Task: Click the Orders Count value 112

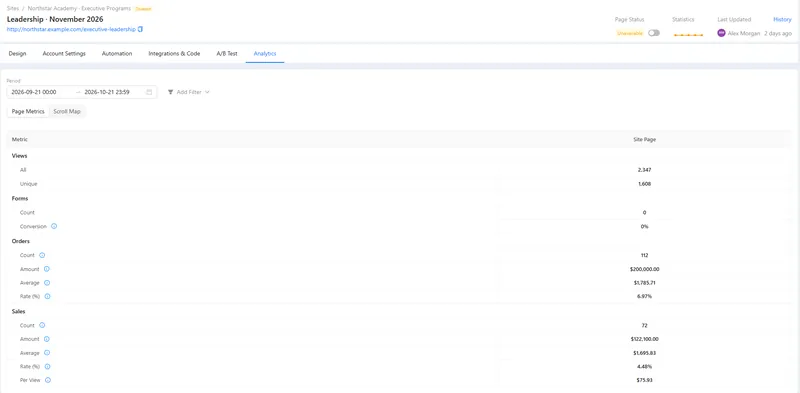Action: (644, 255)
